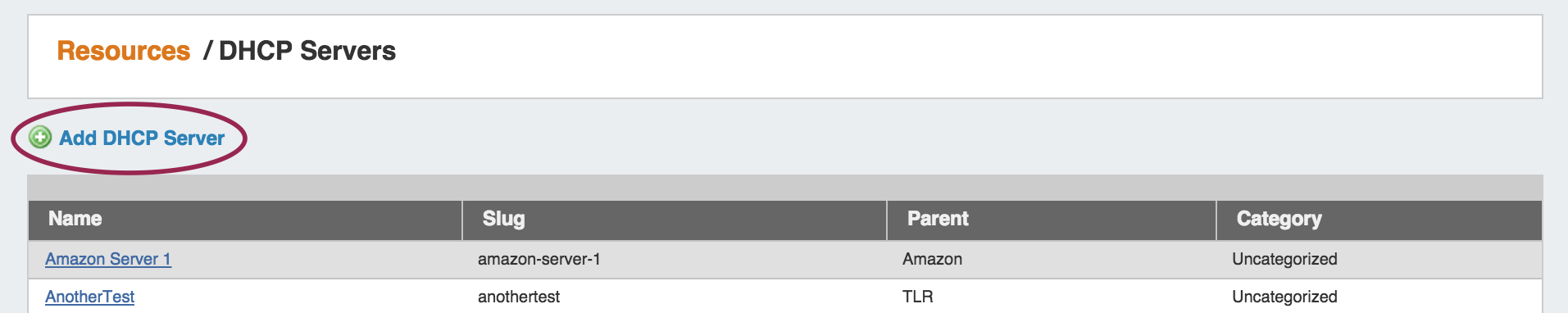Click empty area of white title panel
Image resolution: width=1568 pixels, height=313 pixels.
pos(967,56)
